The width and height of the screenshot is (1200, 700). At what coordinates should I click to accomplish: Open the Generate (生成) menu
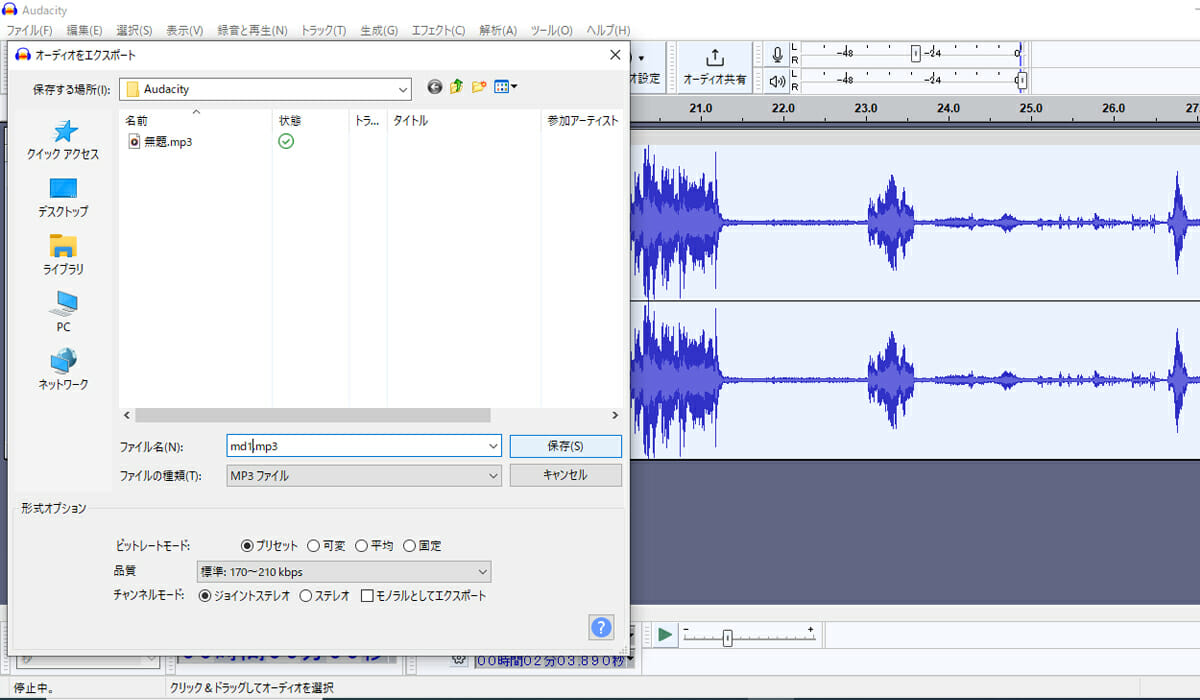point(378,31)
